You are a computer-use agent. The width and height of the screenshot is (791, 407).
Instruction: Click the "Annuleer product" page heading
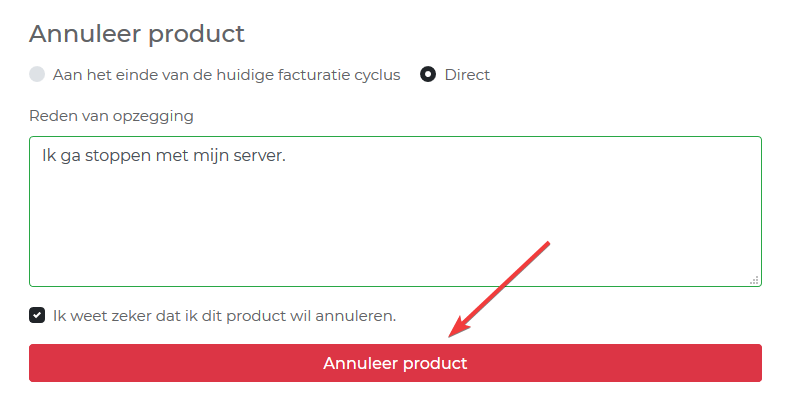tap(137, 33)
